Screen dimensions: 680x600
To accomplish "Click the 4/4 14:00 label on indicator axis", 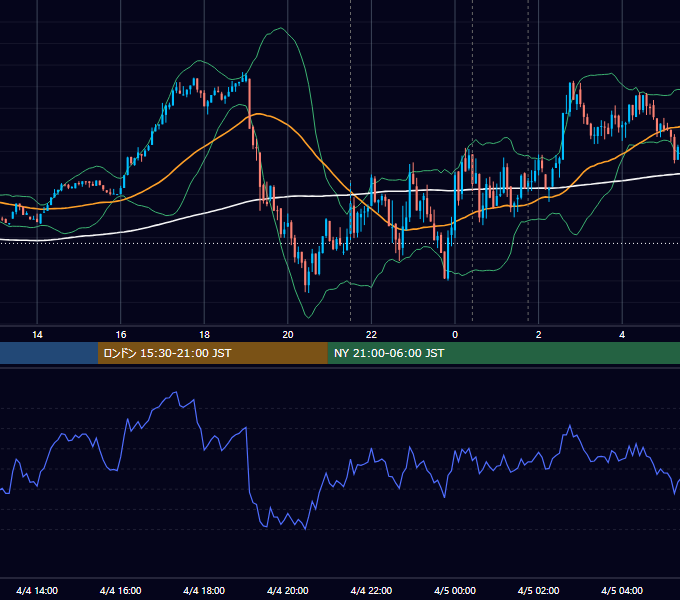I will pyautogui.click(x=37, y=591).
